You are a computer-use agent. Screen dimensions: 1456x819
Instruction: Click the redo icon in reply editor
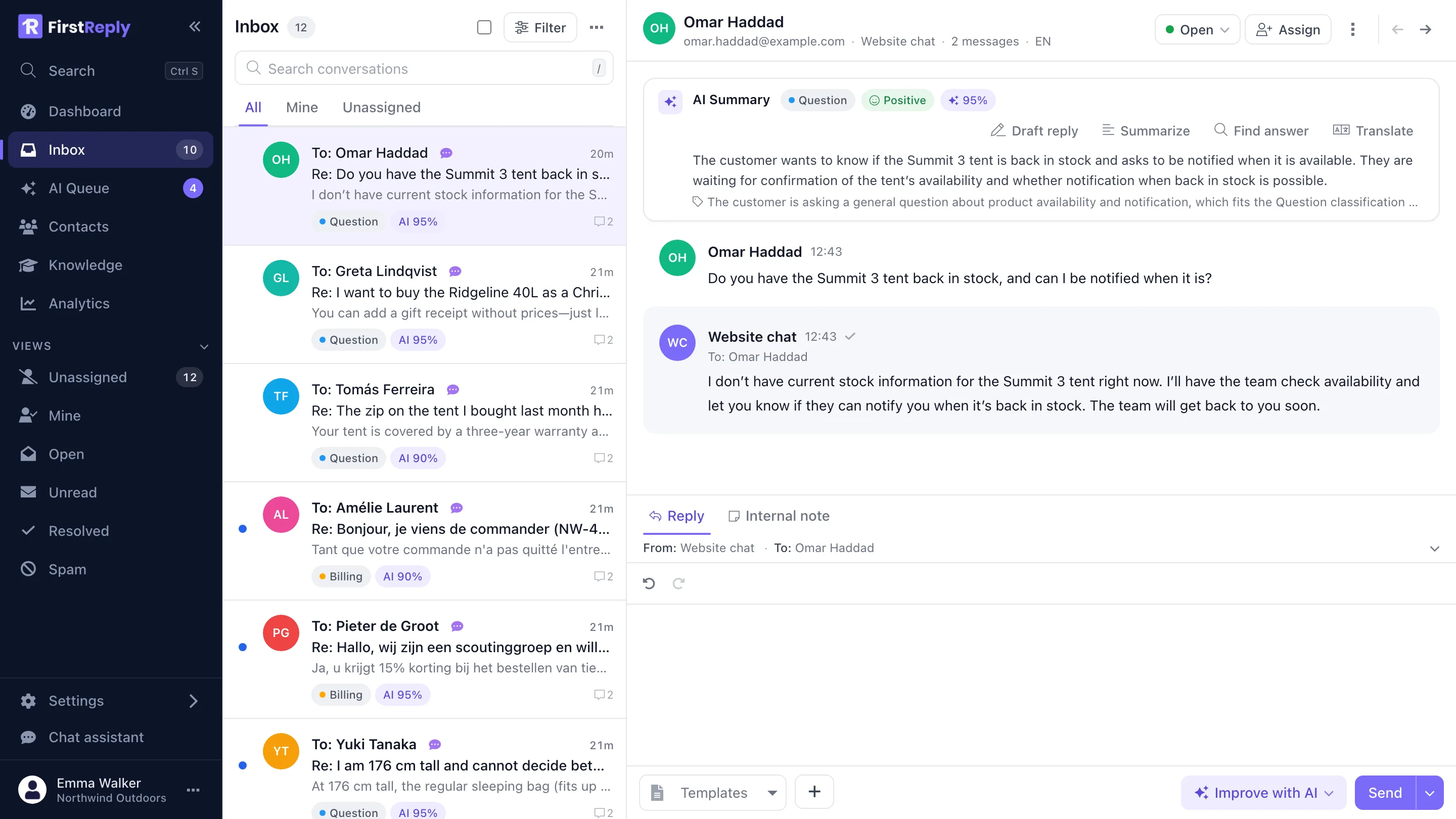678,583
